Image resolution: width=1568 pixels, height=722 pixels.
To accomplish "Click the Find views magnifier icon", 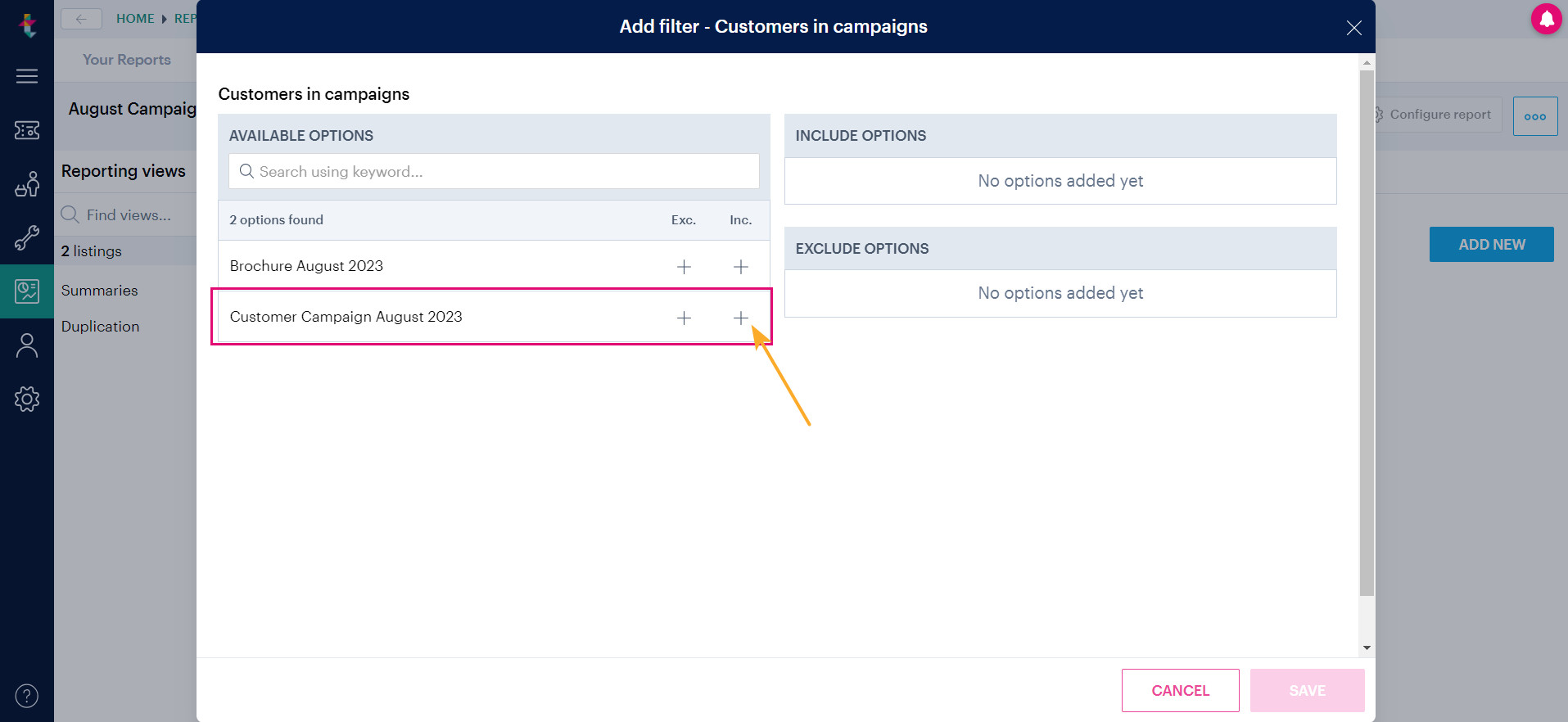I will [70, 214].
